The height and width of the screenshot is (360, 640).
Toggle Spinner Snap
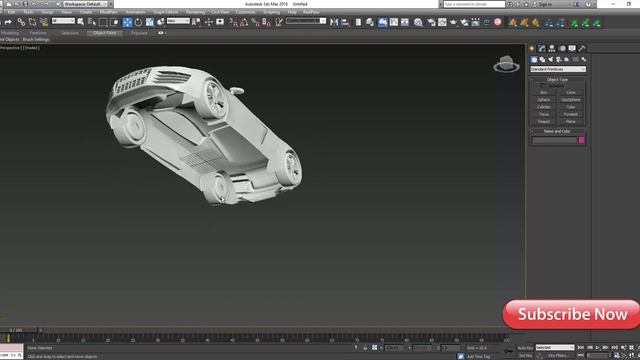[267, 22]
